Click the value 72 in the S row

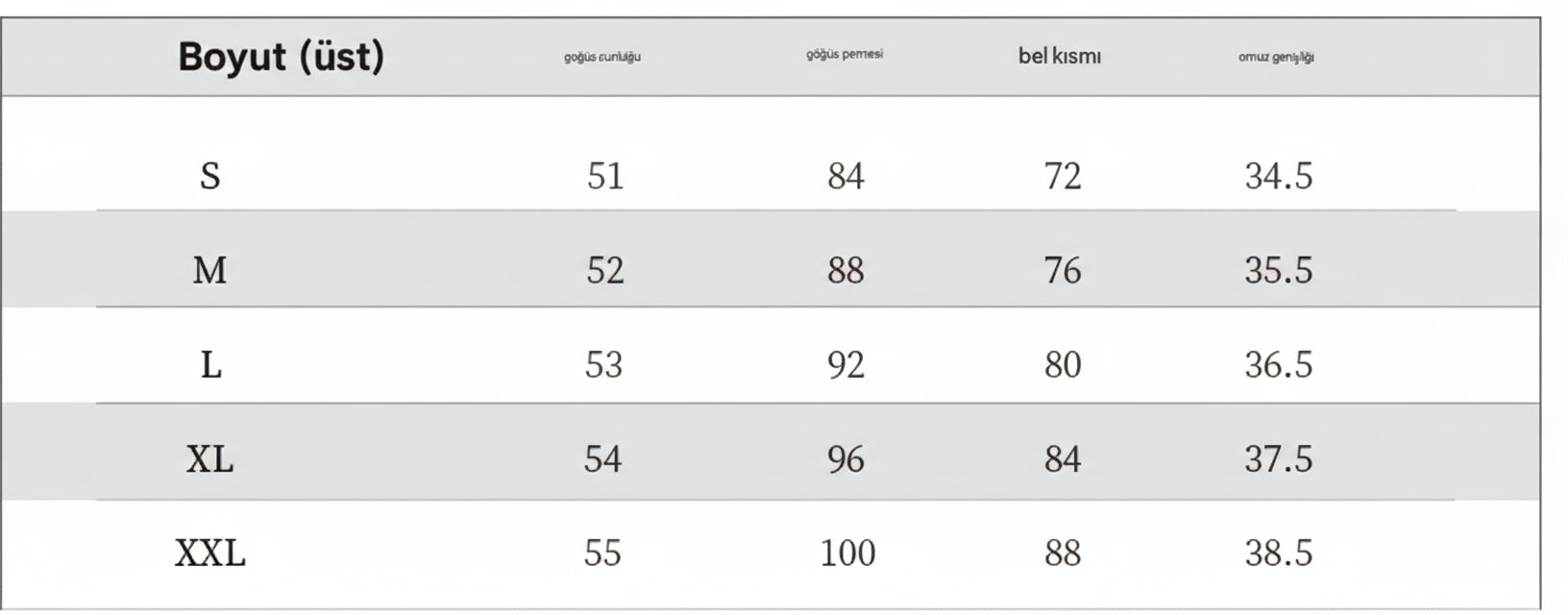click(1063, 176)
